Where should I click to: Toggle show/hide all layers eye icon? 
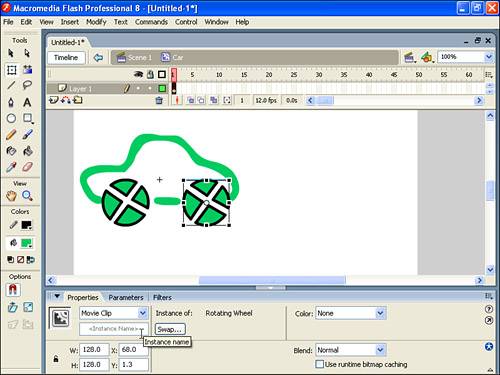pos(138,74)
